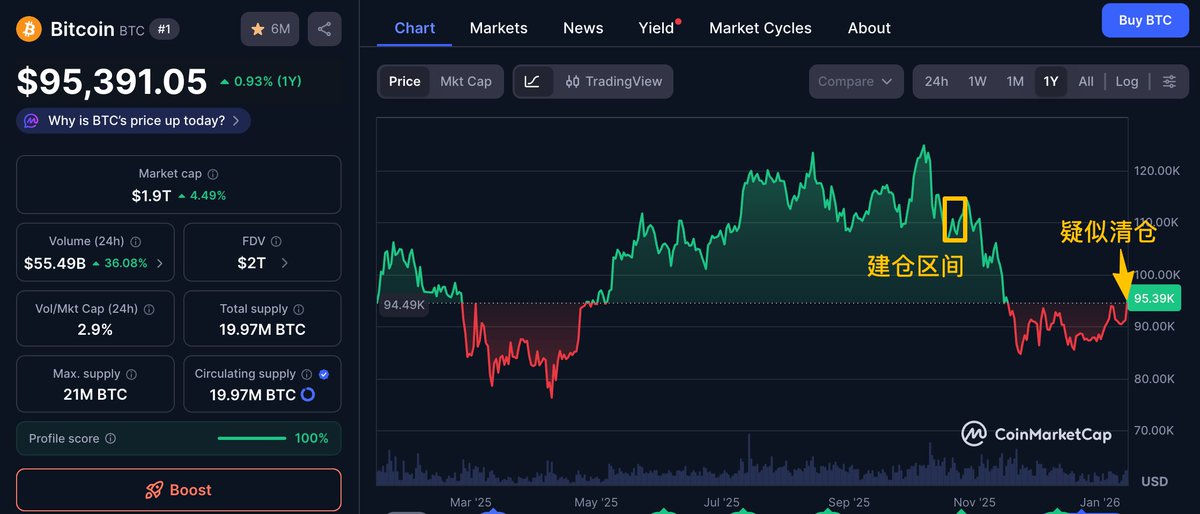The height and width of the screenshot is (514, 1200).
Task: Click the Buy BTC button
Action: 1145,20
